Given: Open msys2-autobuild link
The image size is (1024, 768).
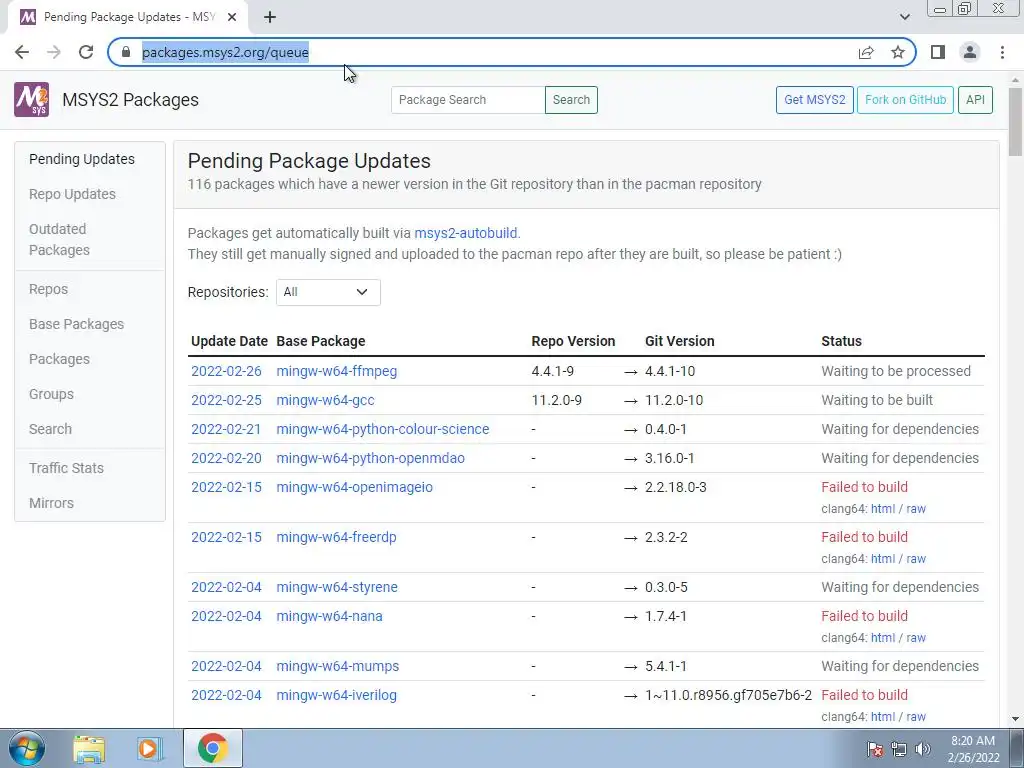Looking at the screenshot, I should pos(466,233).
